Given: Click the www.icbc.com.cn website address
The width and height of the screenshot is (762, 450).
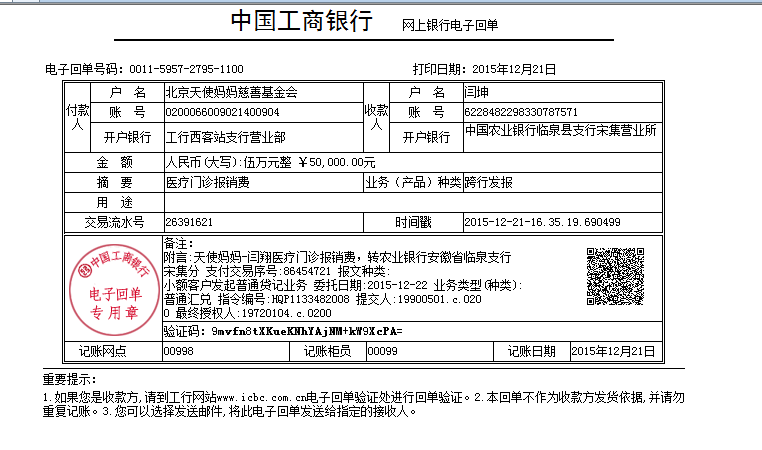Looking at the screenshot, I should 261,398.
